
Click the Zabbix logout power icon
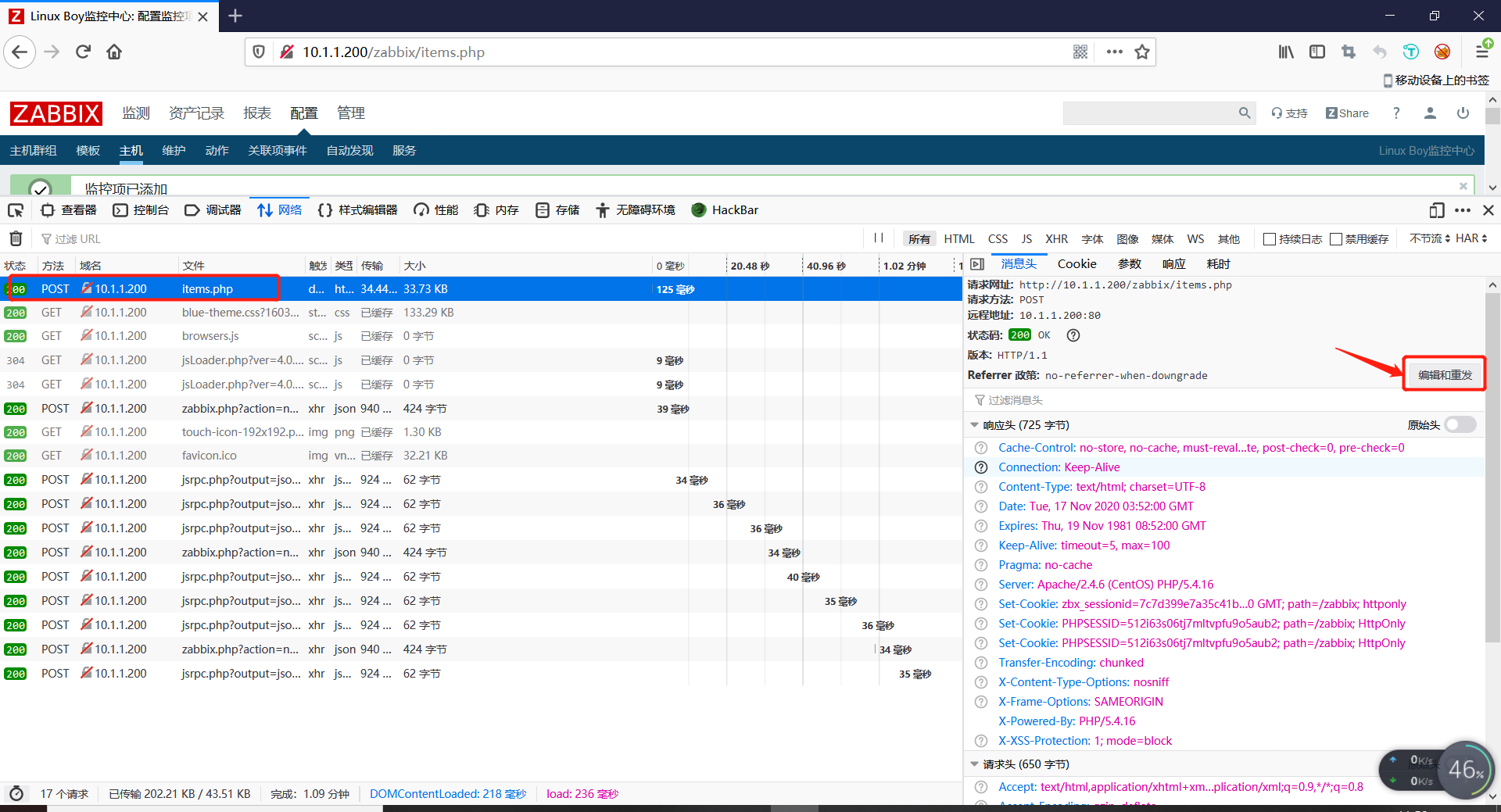tap(1463, 113)
